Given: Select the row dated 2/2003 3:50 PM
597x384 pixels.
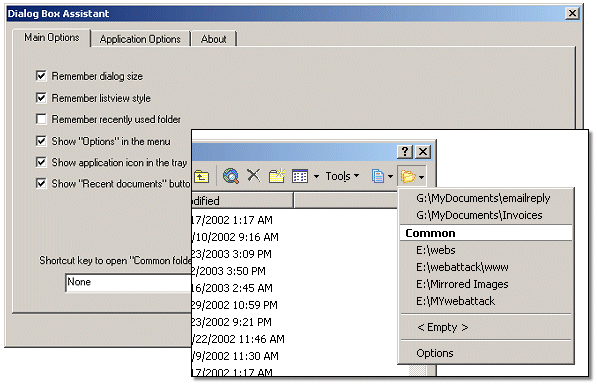Looking at the screenshot, I should [228, 271].
